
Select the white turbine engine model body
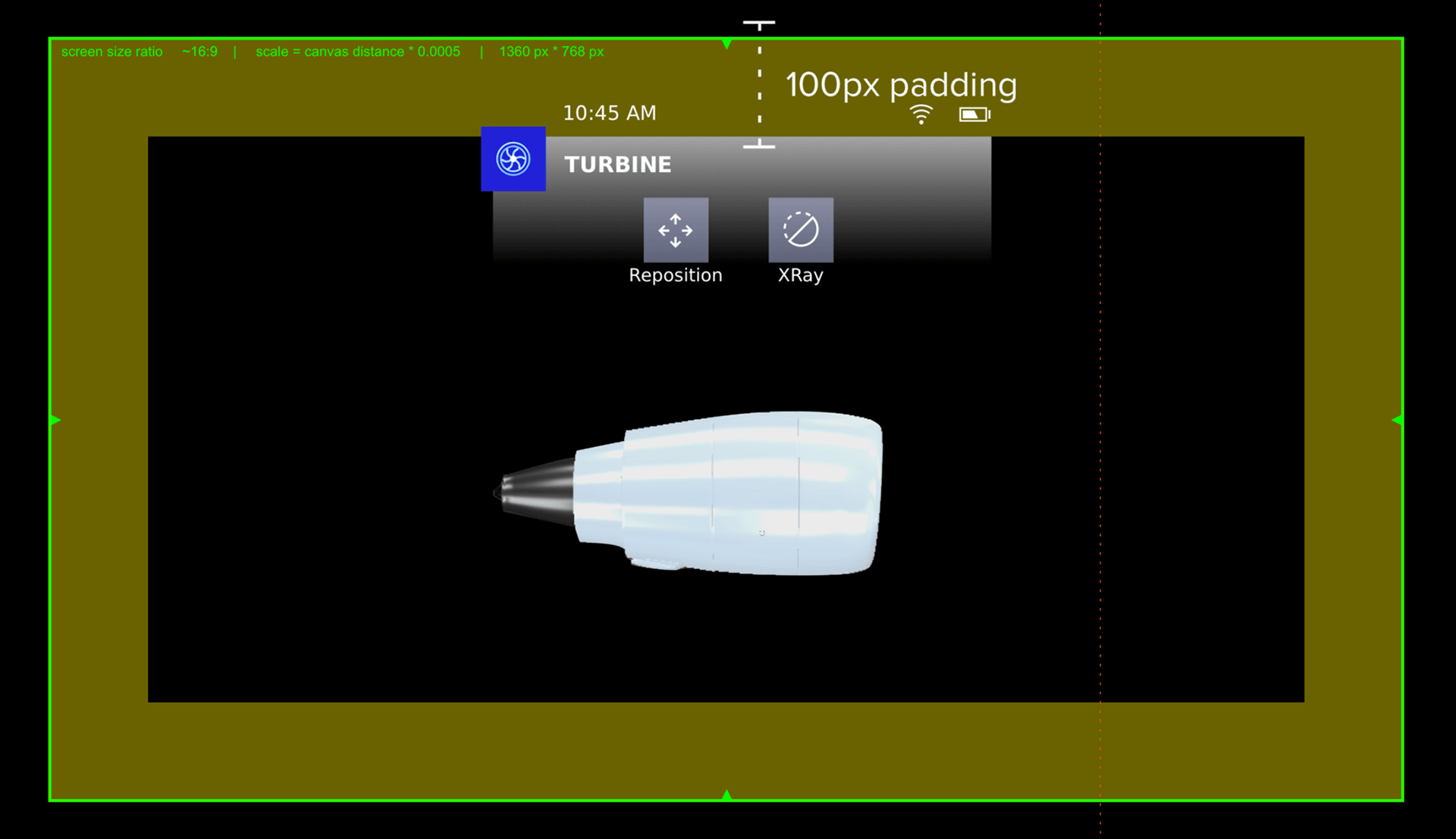coord(728,493)
